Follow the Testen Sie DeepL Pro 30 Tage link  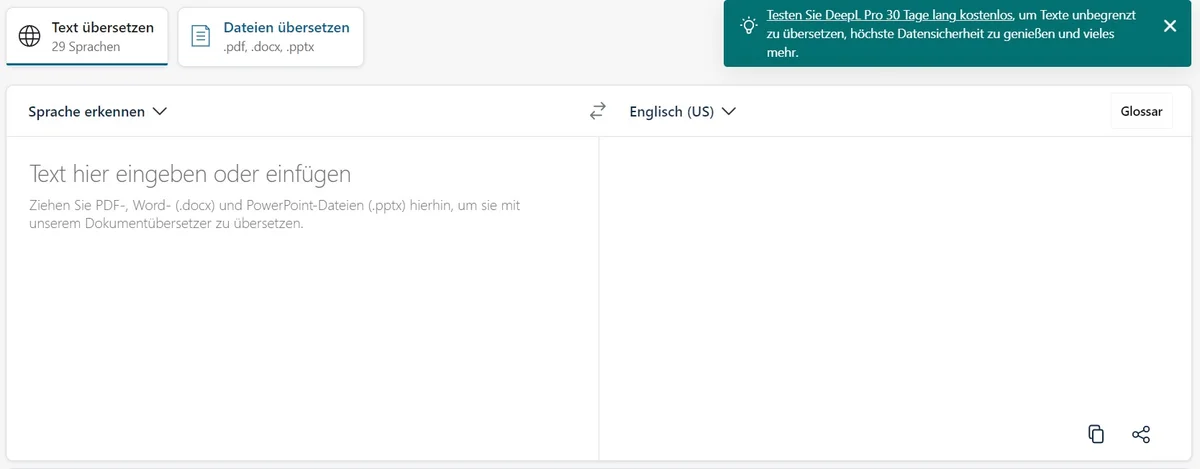890,15
